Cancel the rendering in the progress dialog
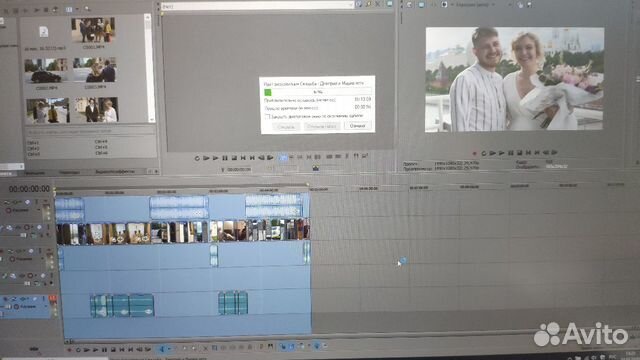 [x=358, y=126]
